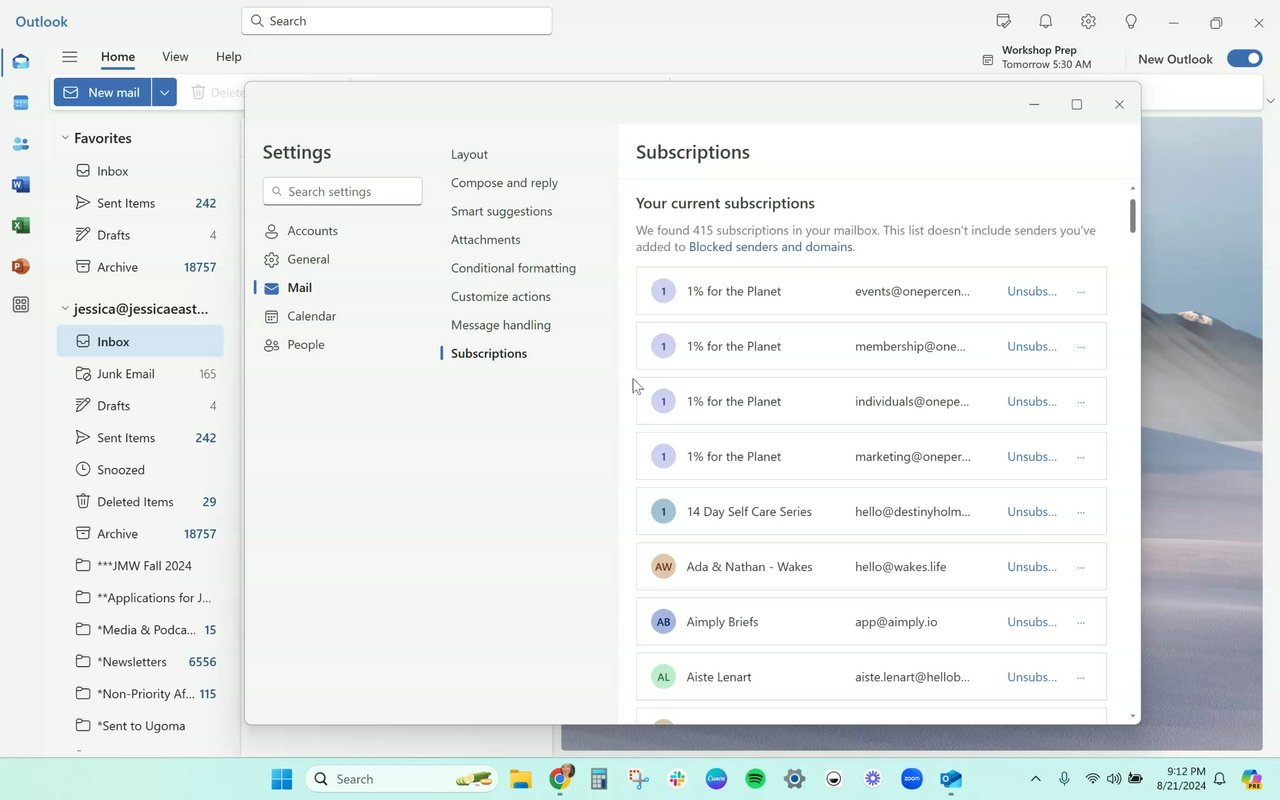Open Message handling settings
Screen dimensions: 1280x800
[x=500, y=325]
